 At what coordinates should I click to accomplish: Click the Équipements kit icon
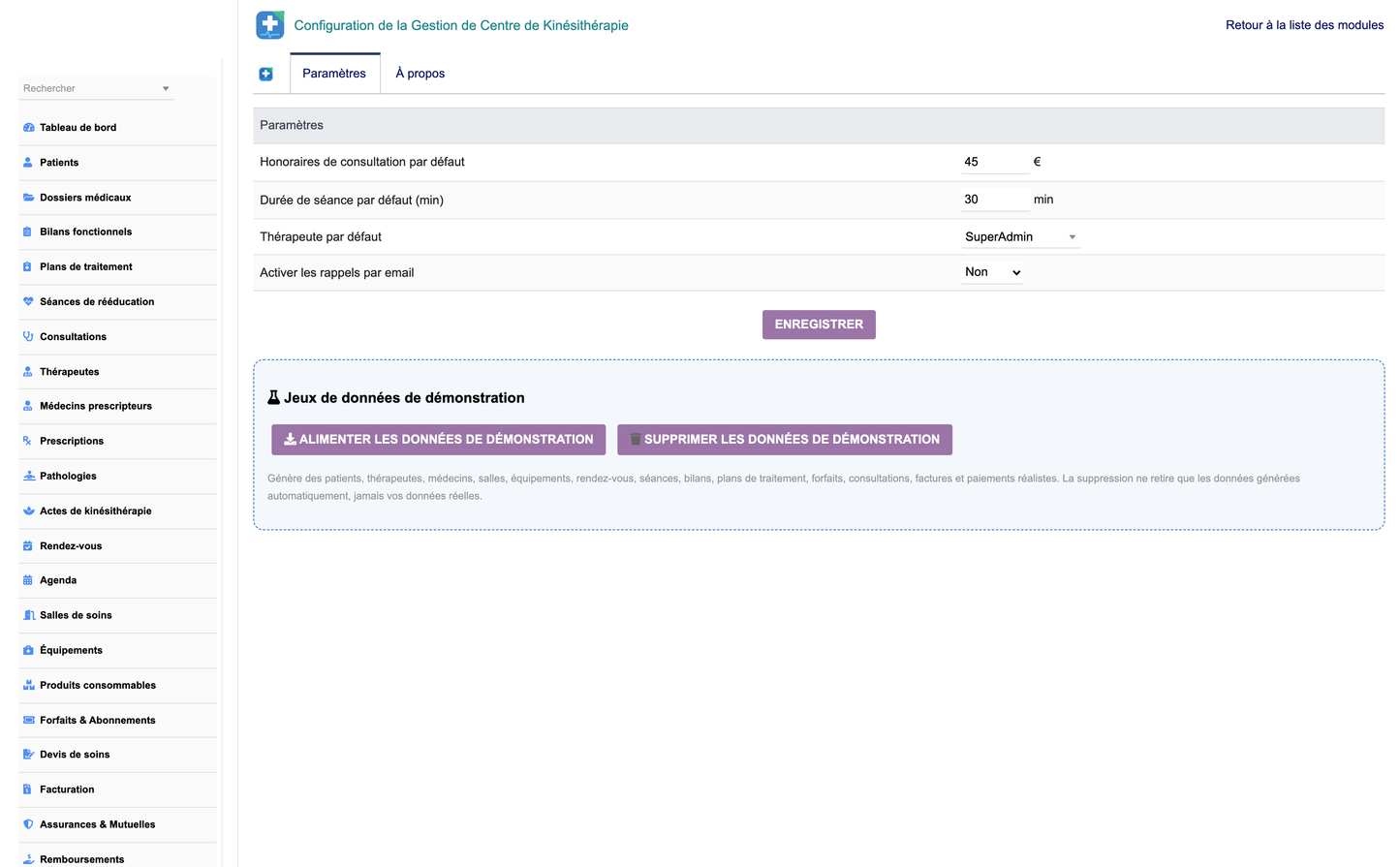click(x=28, y=651)
